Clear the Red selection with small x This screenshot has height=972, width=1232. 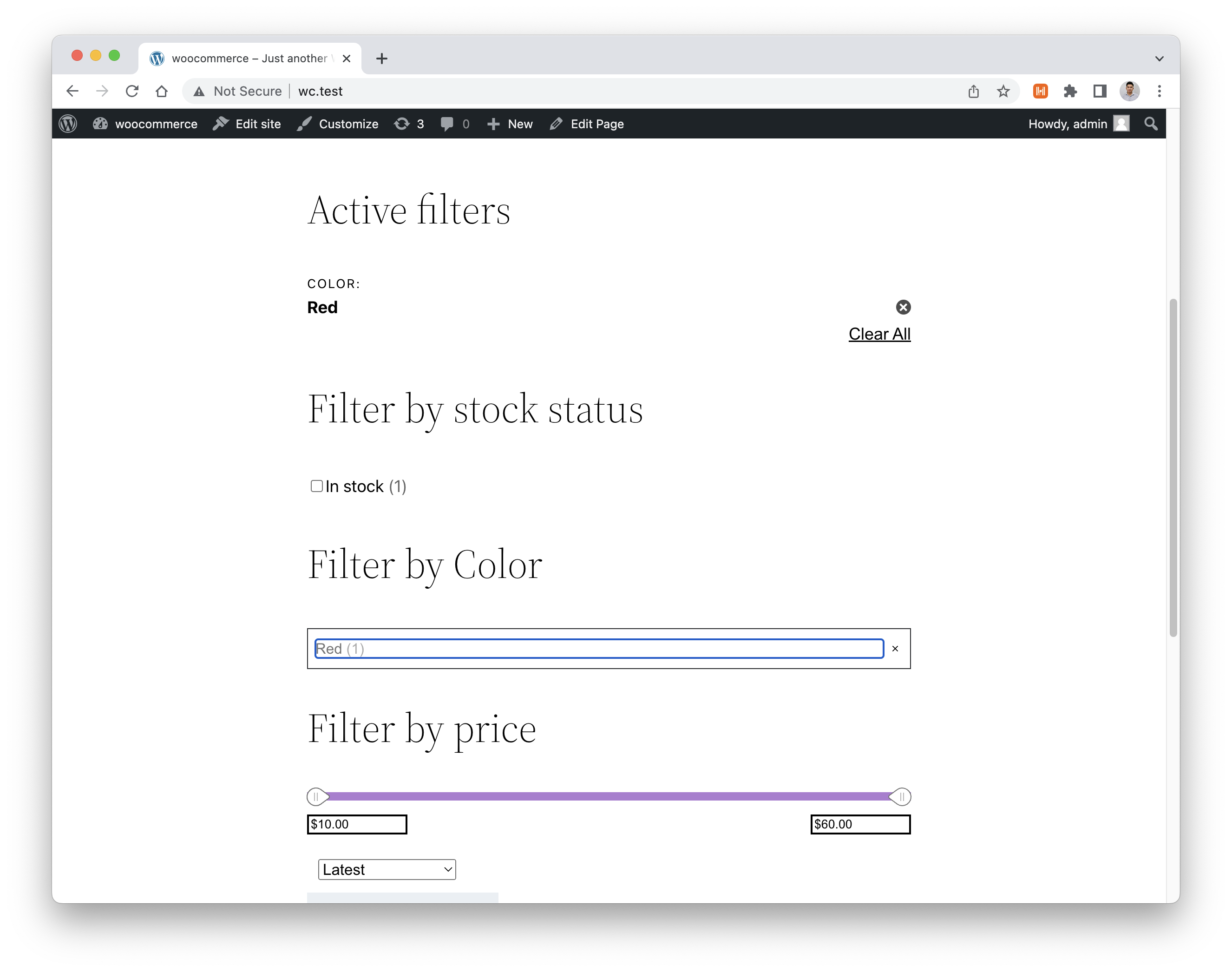click(x=895, y=649)
